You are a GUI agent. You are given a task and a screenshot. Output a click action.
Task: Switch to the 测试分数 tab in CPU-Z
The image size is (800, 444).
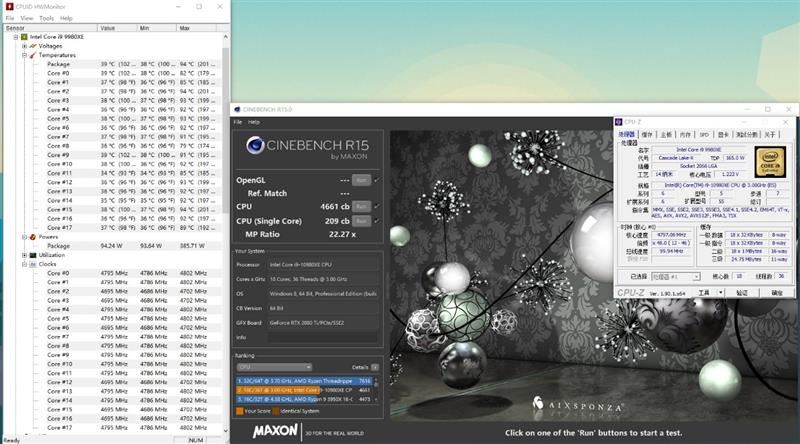click(x=746, y=134)
